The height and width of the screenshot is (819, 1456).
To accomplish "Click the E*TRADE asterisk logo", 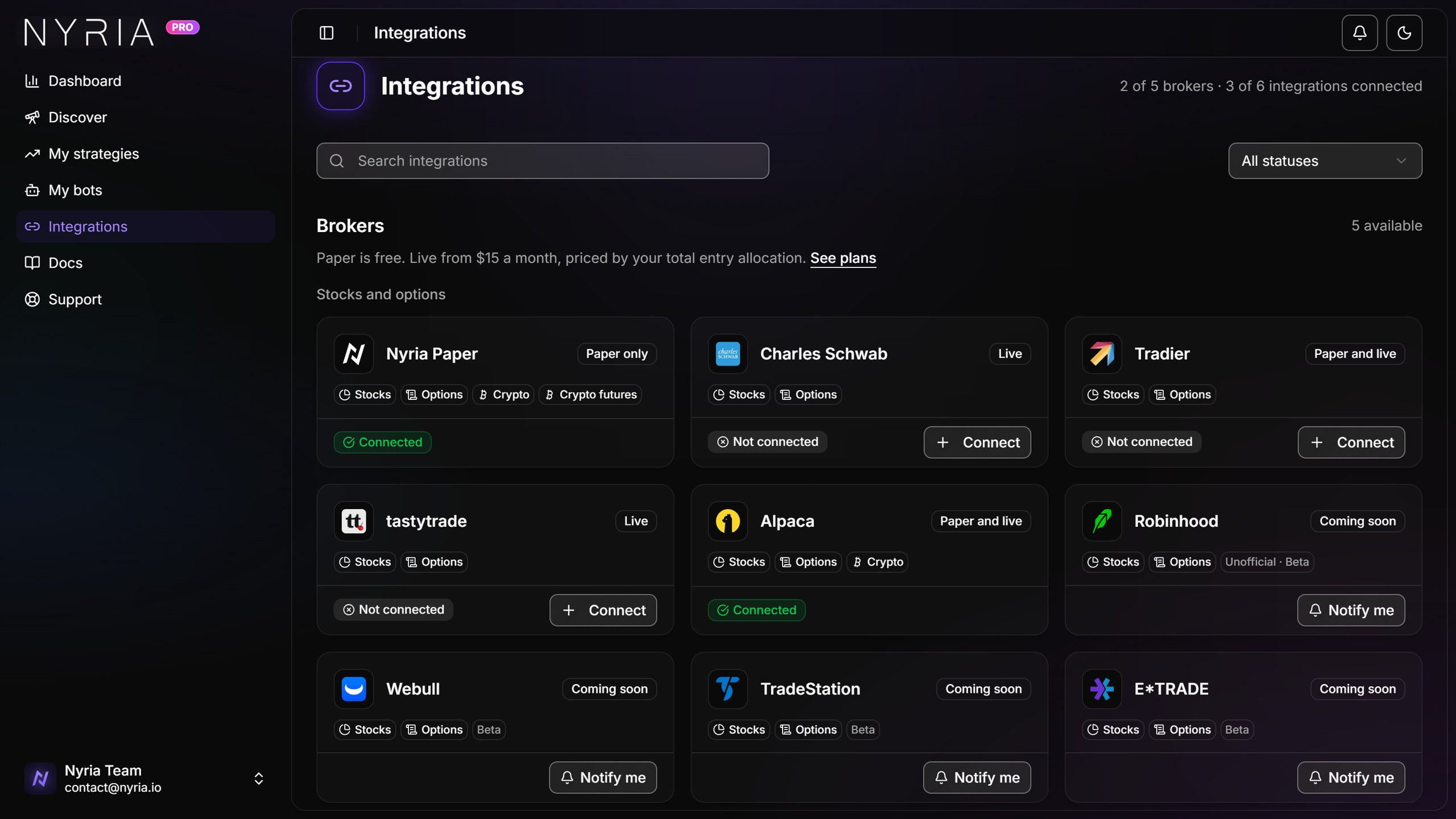I will [1102, 689].
